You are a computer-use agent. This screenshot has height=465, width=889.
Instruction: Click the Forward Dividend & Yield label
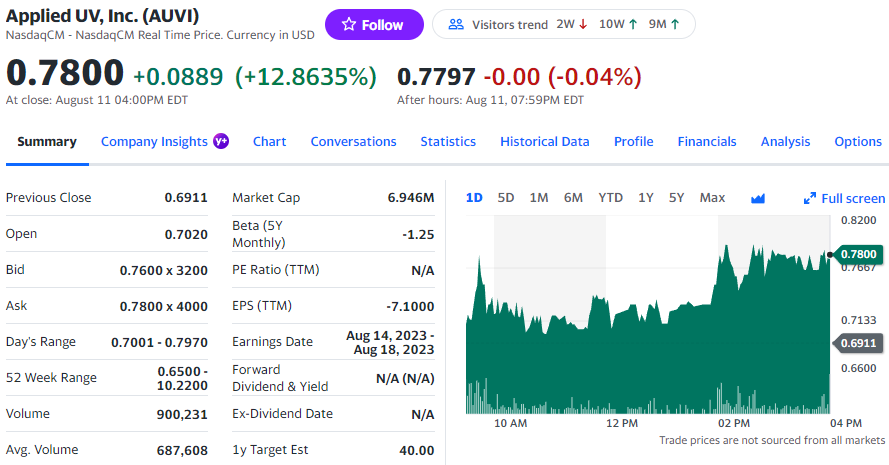click(280, 378)
